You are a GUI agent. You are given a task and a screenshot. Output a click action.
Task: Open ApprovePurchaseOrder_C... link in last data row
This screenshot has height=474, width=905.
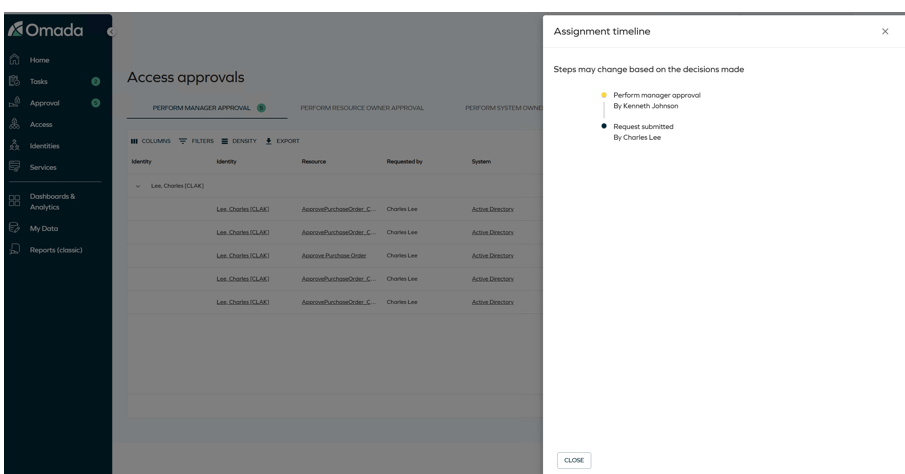point(338,302)
